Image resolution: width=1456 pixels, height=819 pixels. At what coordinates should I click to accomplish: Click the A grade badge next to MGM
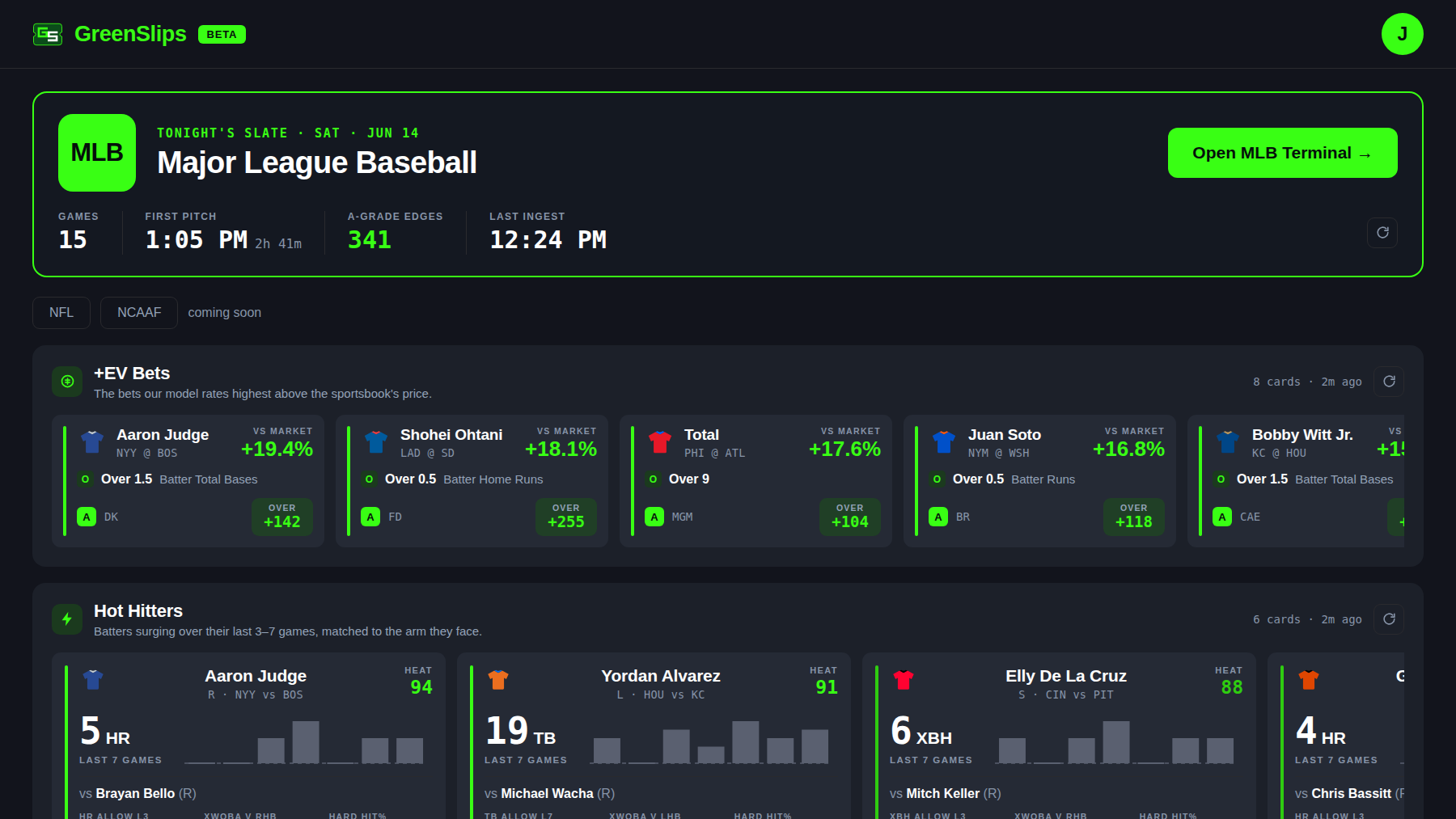tap(654, 517)
